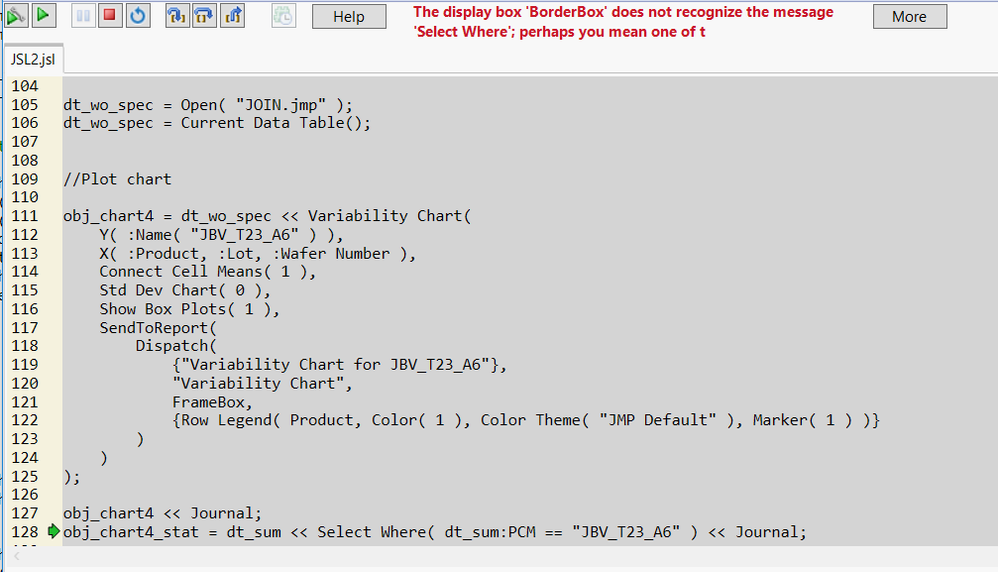Click line number 105 in the gutter
998x572 pixels.
tap(25, 104)
